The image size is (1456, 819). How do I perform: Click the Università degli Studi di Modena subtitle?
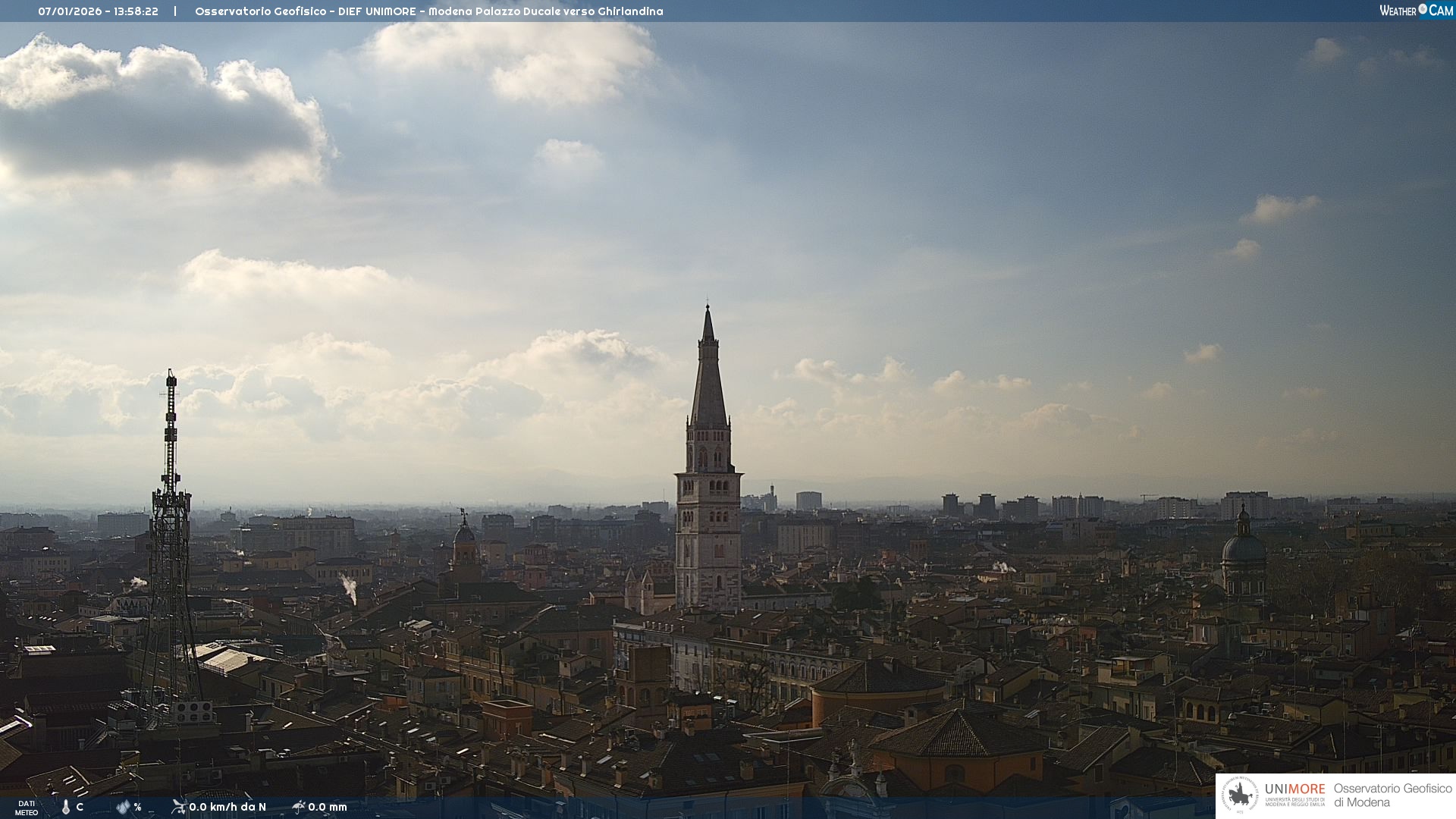[1294, 802]
